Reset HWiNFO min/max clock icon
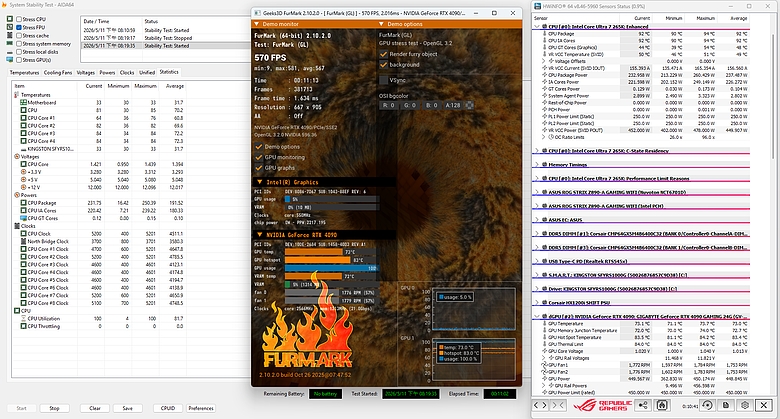The width and height of the screenshot is (780, 419). pyautogui.click(x=707, y=405)
